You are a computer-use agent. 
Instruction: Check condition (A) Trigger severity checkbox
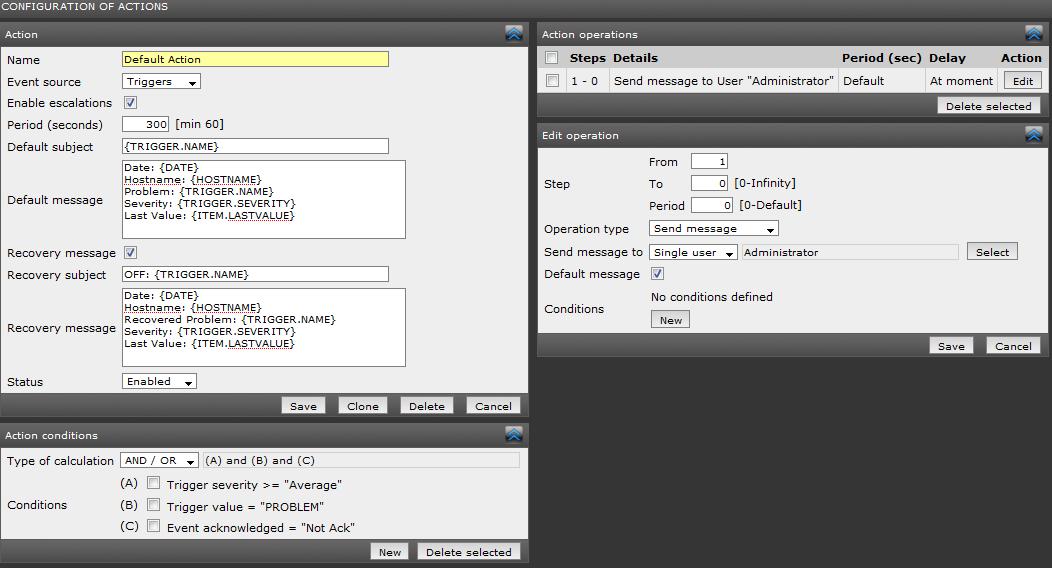(154, 483)
